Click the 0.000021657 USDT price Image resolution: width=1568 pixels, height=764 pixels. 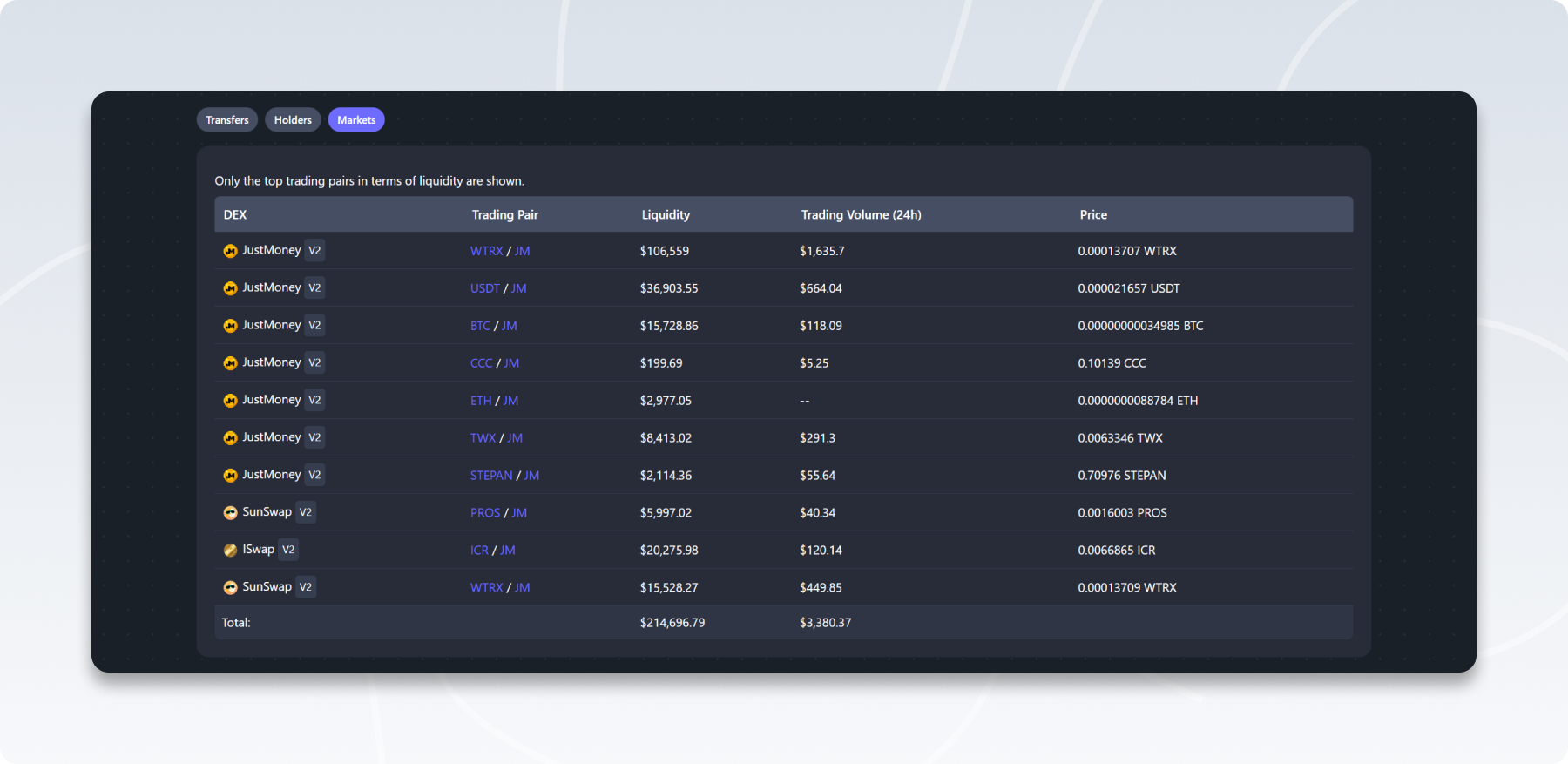(1129, 288)
